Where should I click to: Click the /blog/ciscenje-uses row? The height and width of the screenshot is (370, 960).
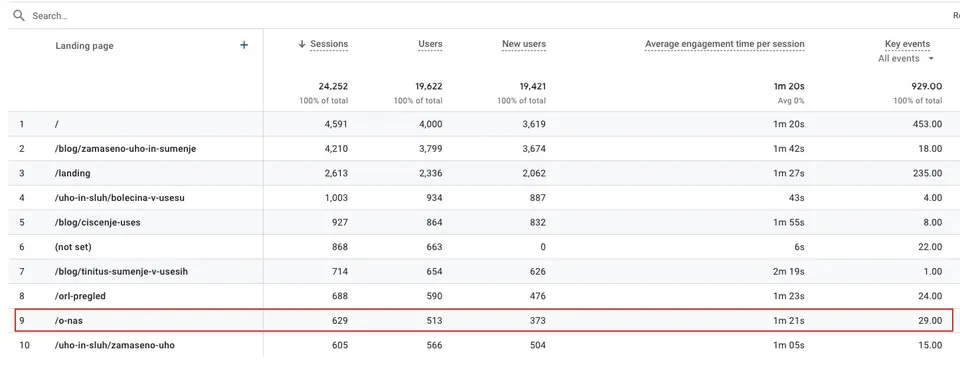[484, 222]
